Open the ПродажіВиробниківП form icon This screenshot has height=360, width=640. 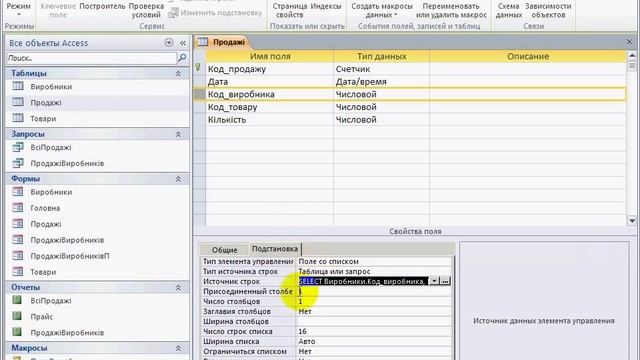18,256
